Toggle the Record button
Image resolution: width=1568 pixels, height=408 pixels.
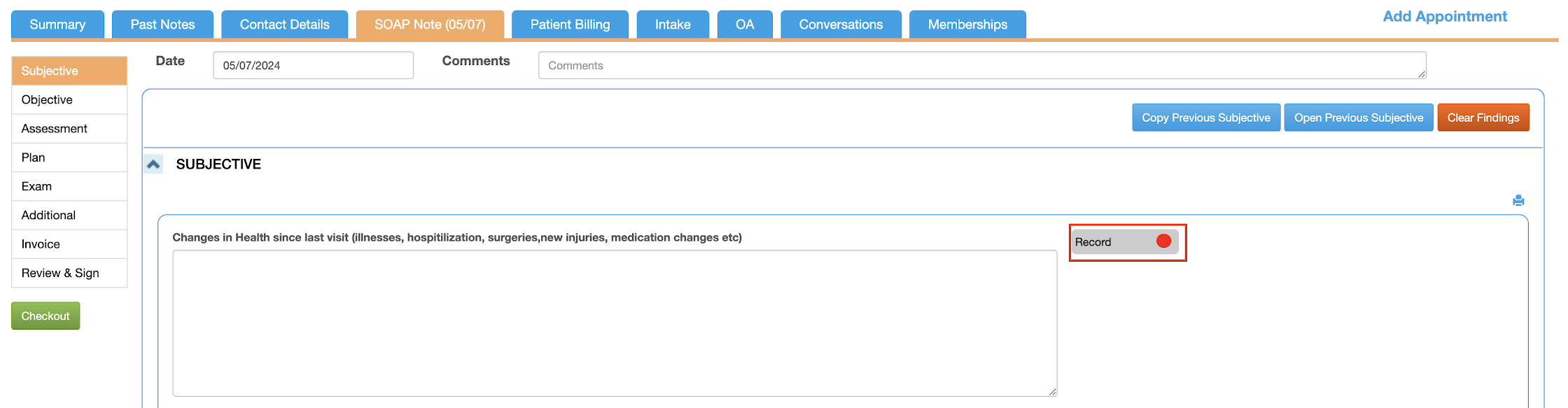pyautogui.click(x=1125, y=242)
